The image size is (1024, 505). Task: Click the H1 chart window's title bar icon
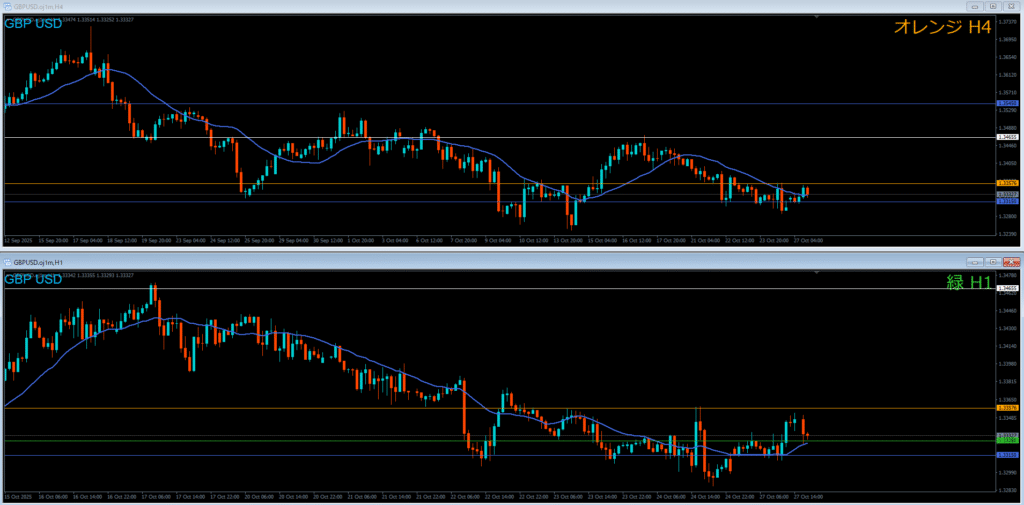pos(7,262)
